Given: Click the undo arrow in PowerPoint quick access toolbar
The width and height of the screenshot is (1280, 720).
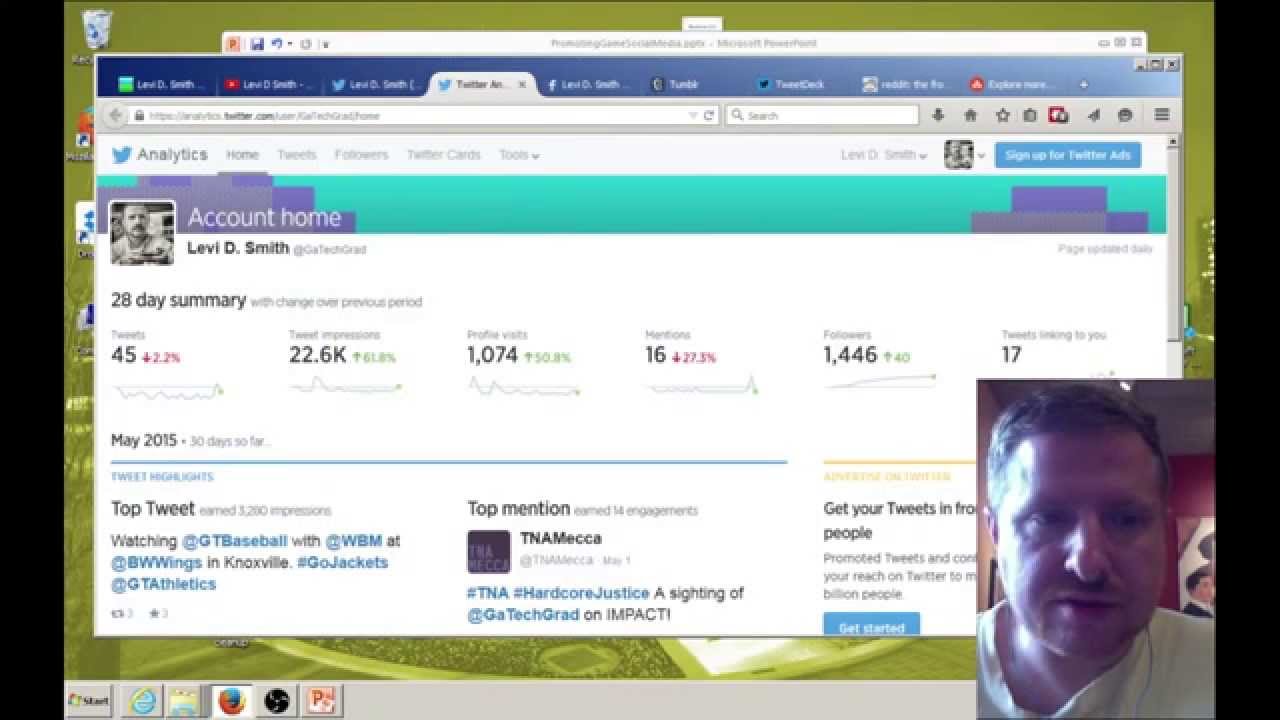Looking at the screenshot, I should click(275, 44).
